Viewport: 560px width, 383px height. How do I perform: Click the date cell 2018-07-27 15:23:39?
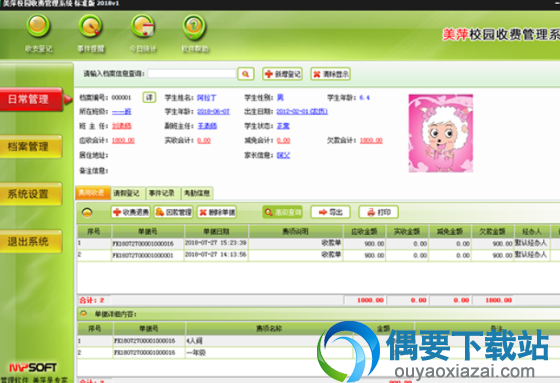216,243
